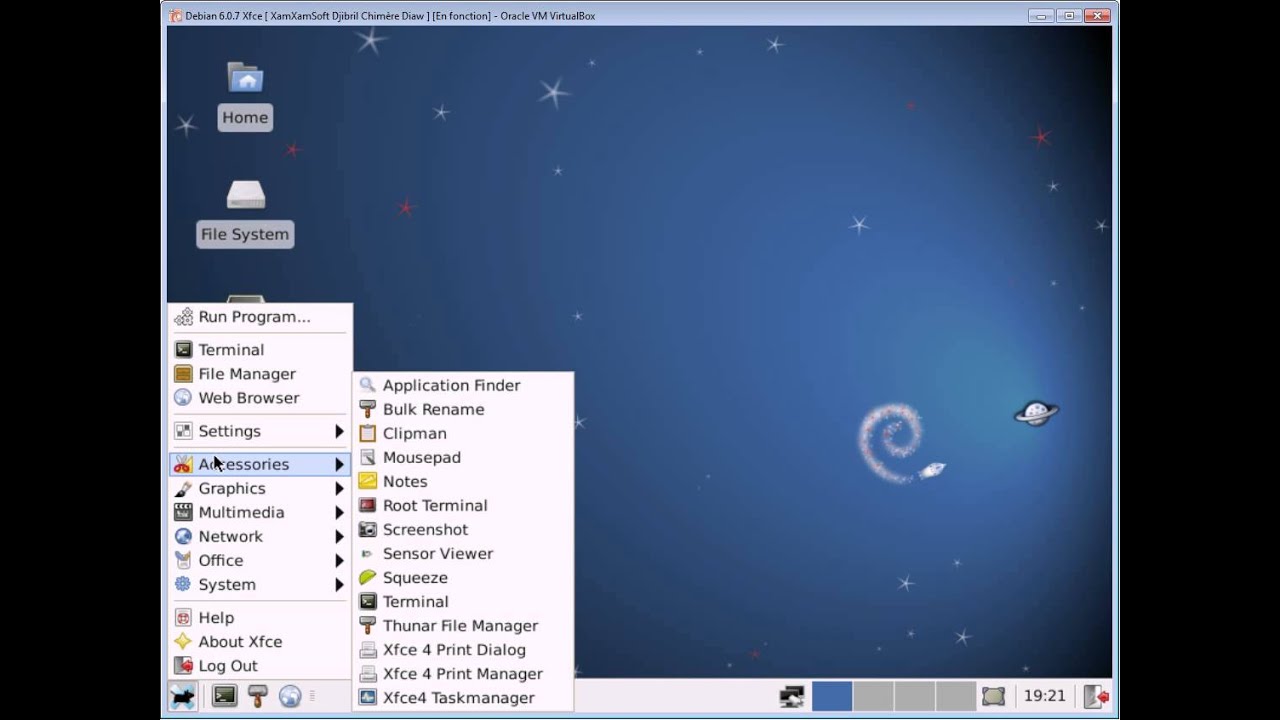This screenshot has height=720, width=1280.
Task: Expand the System submenu arrow
Action: tap(339, 584)
